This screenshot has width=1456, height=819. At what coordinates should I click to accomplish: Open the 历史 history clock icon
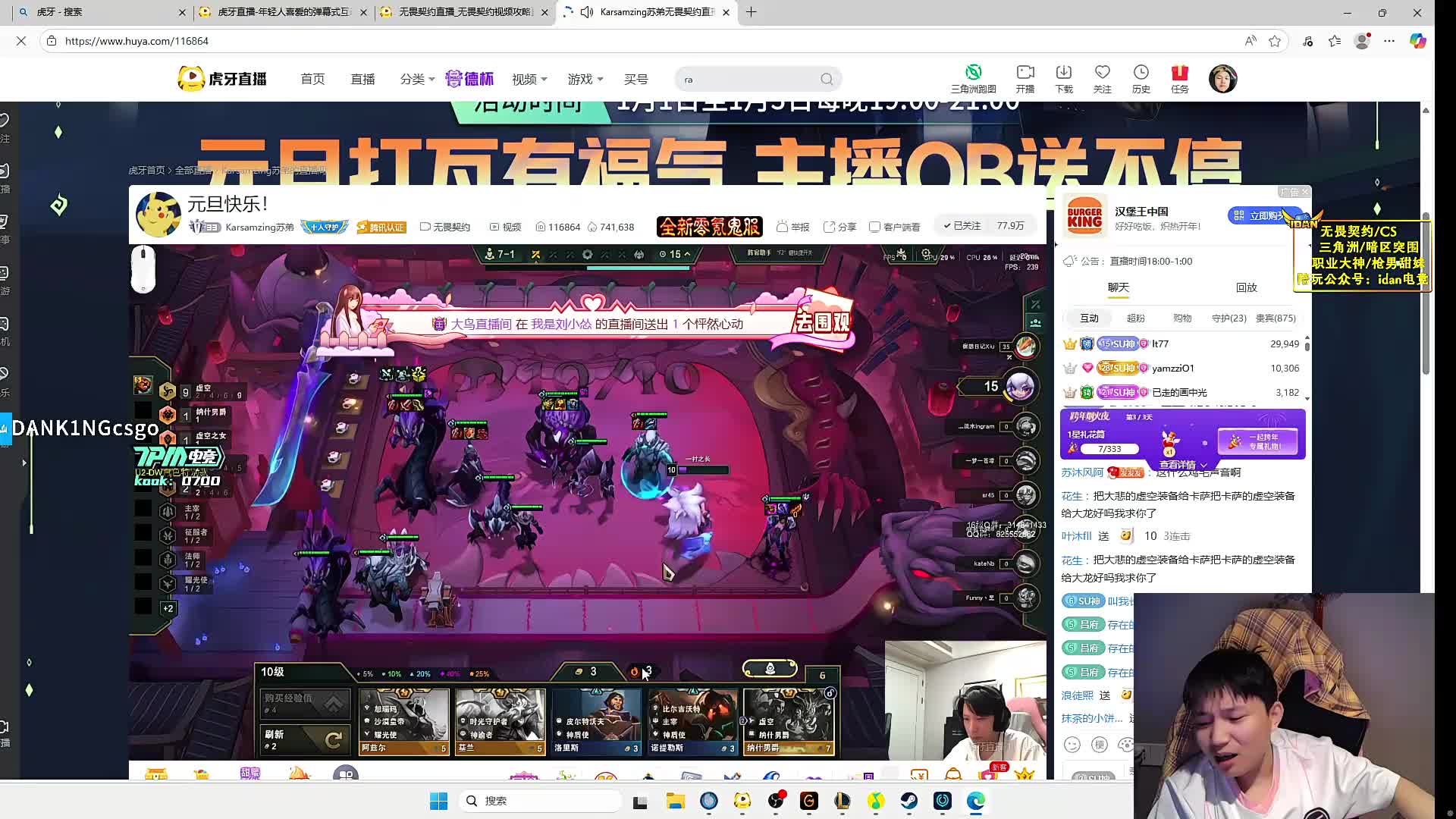tap(1141, 73)
